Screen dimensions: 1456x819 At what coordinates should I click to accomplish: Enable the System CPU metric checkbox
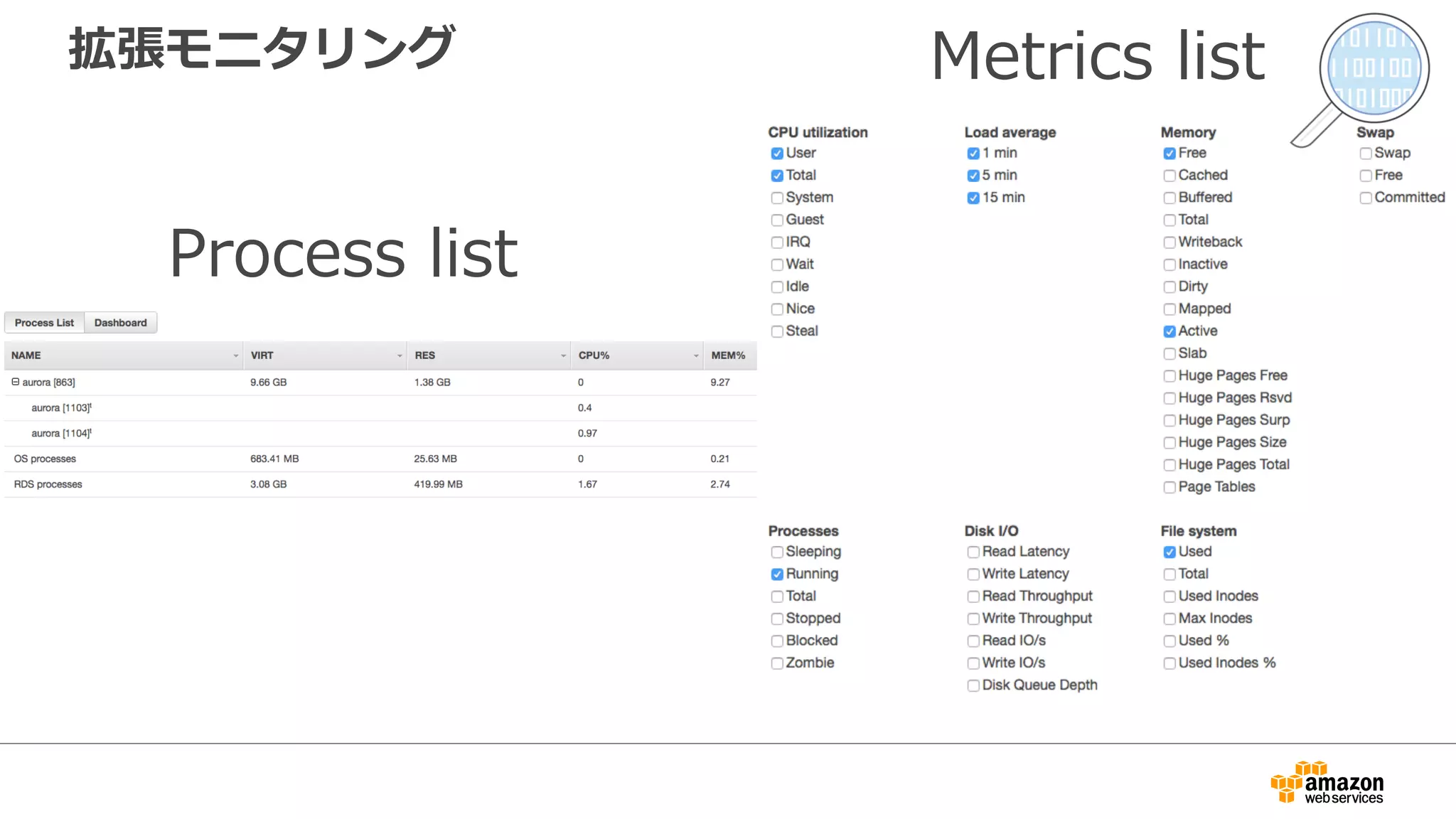pos(777,198)
